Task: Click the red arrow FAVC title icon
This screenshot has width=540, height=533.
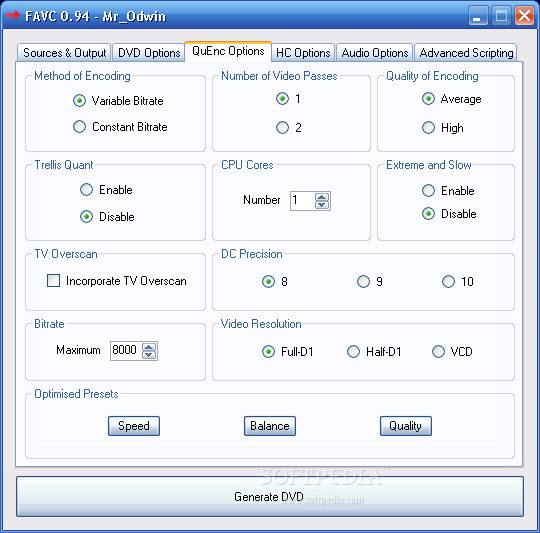Action: [13, 15]
